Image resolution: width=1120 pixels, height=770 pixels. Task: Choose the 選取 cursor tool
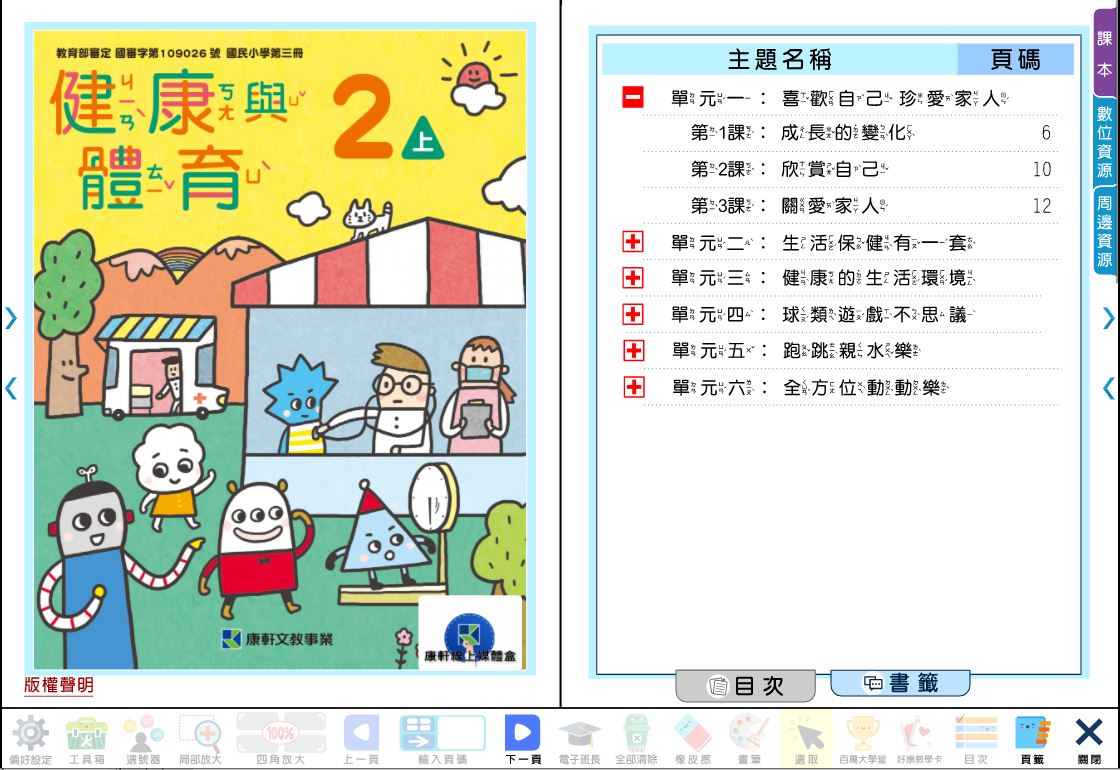tap(806, 739)
